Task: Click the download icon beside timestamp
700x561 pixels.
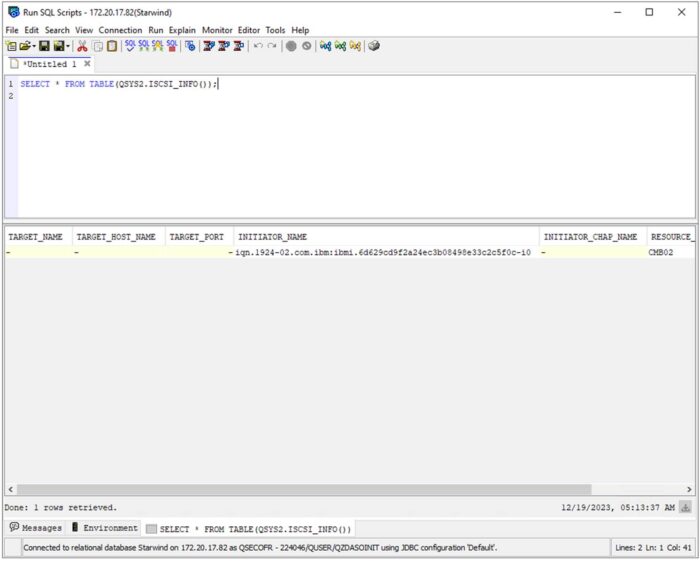Action: pos(685,507)
